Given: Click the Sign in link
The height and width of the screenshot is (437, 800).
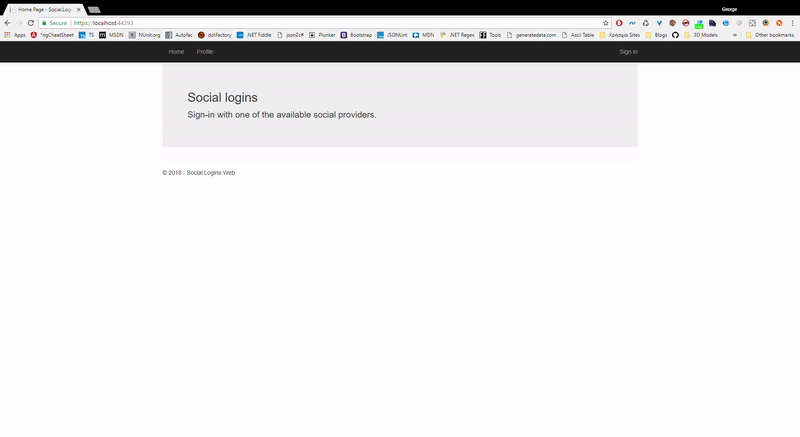Looking at the screenshot, I should [629, 52].
